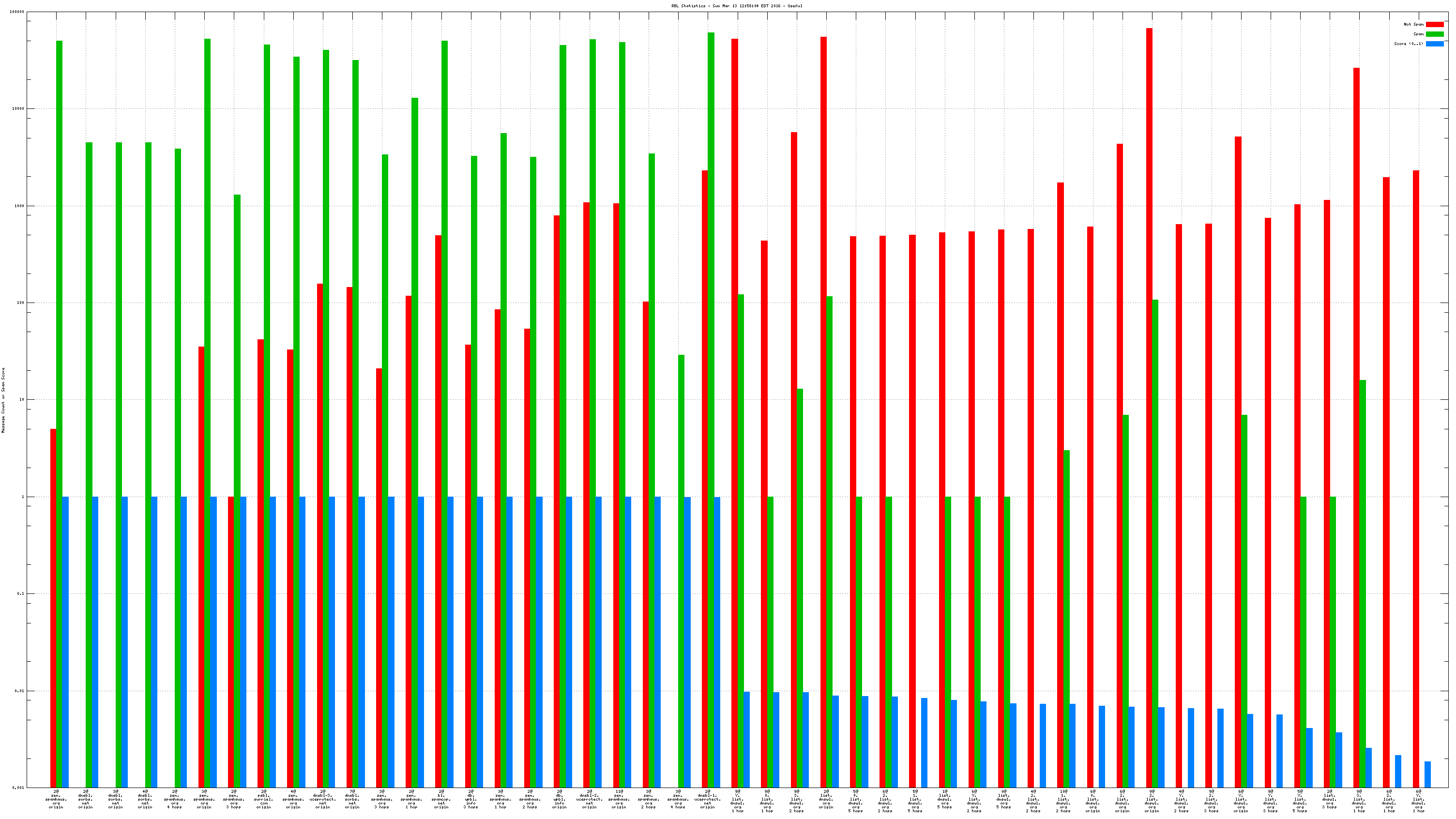Click the 0.001 tick on the y-axis
The image size is (1456, 819).
18,788
